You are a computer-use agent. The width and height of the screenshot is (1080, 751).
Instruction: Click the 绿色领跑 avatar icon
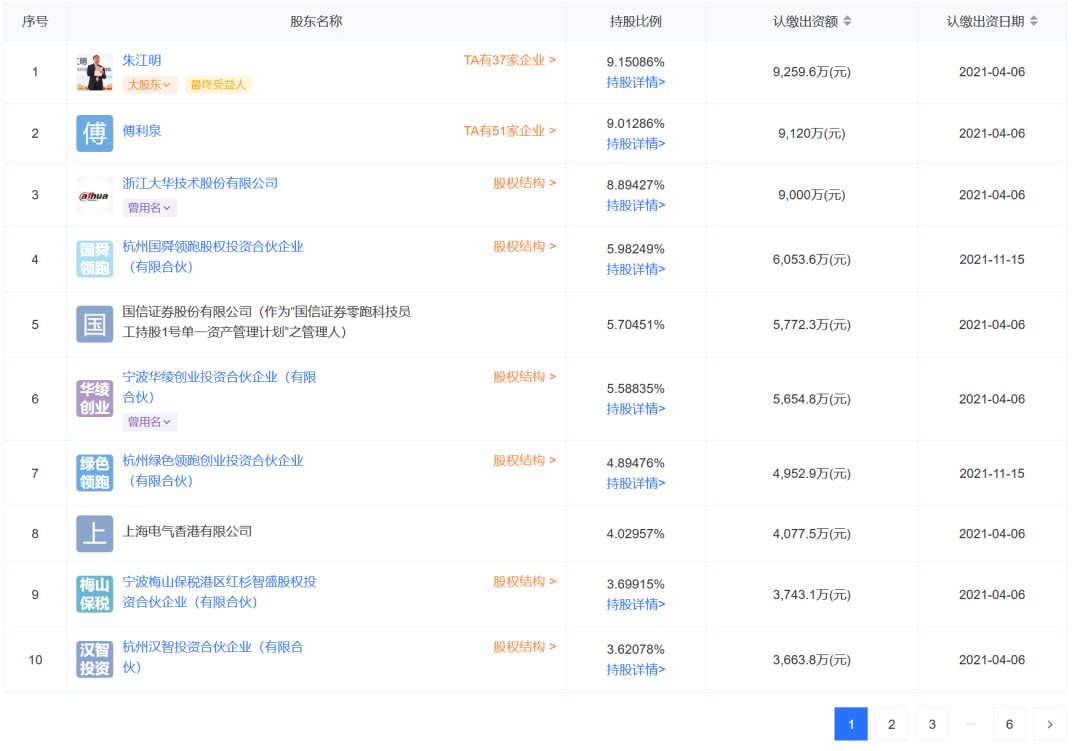pos(94,472)
